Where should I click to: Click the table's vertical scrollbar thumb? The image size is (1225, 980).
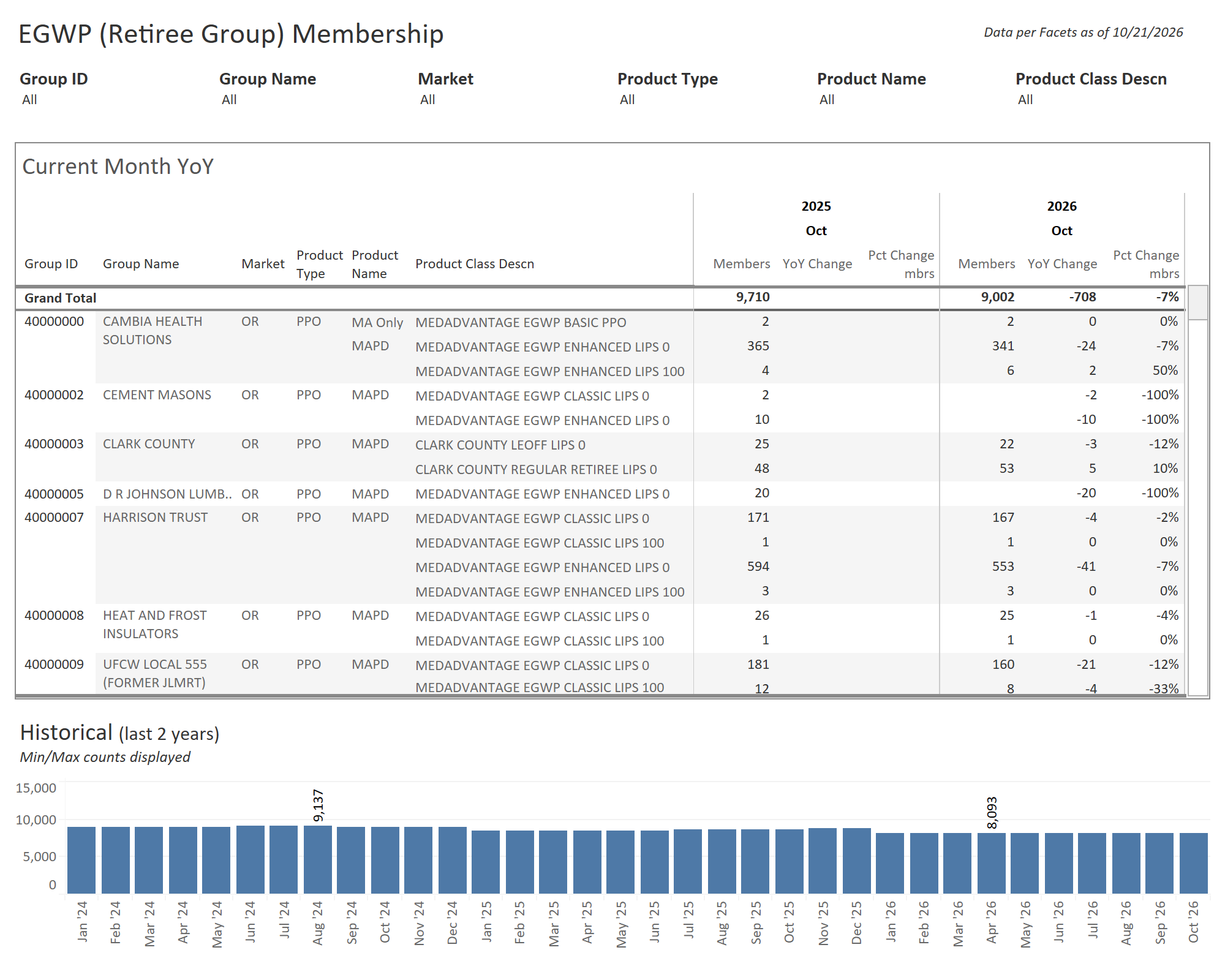point(1197,302)
